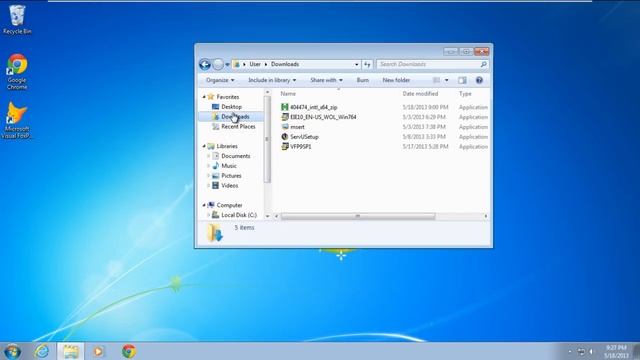Image resolution: width=640 pixels, height=360 pixels.
Task: Sort the file list by the Name column
Action: [288, 93]
